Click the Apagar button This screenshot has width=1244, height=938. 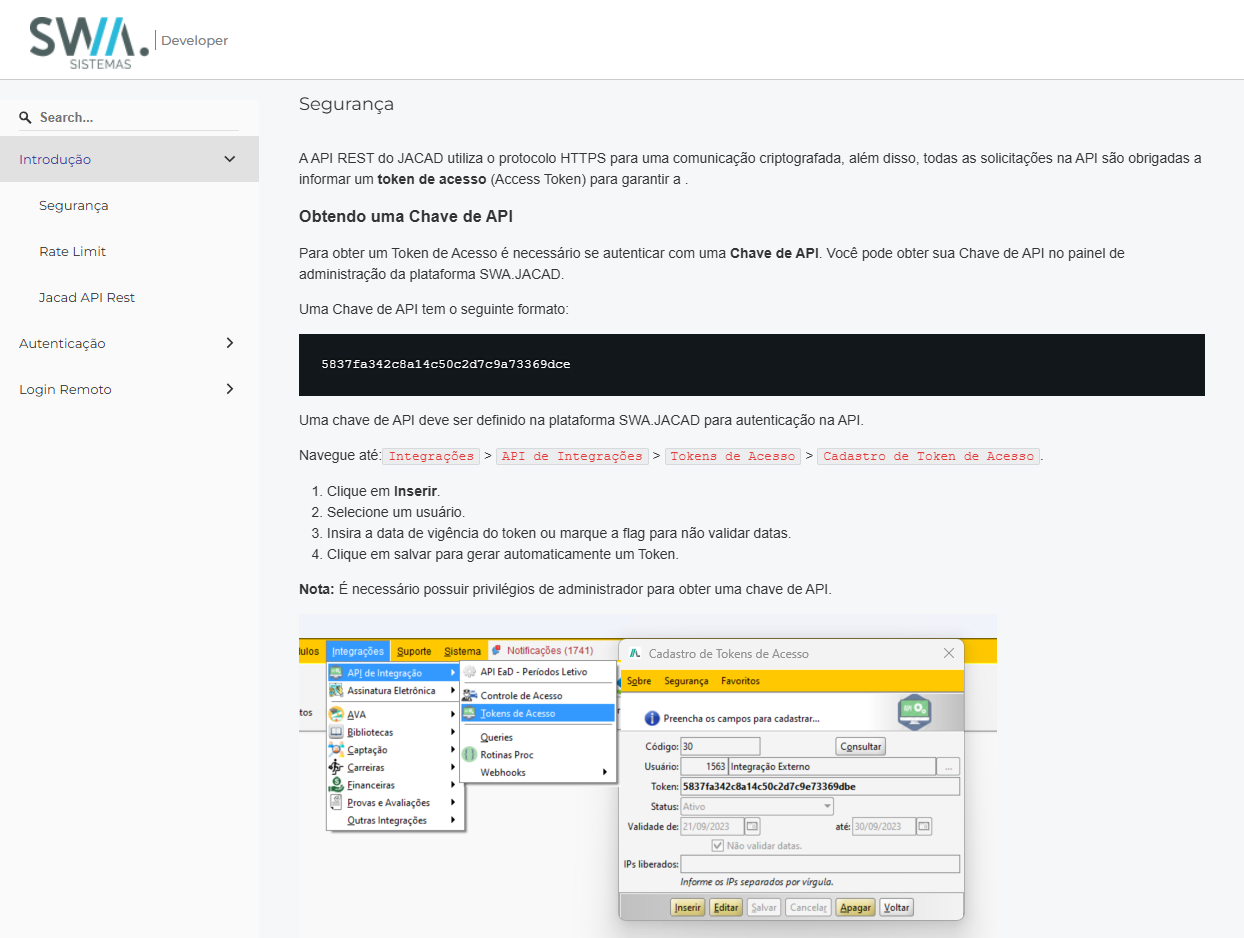[855, 908]
